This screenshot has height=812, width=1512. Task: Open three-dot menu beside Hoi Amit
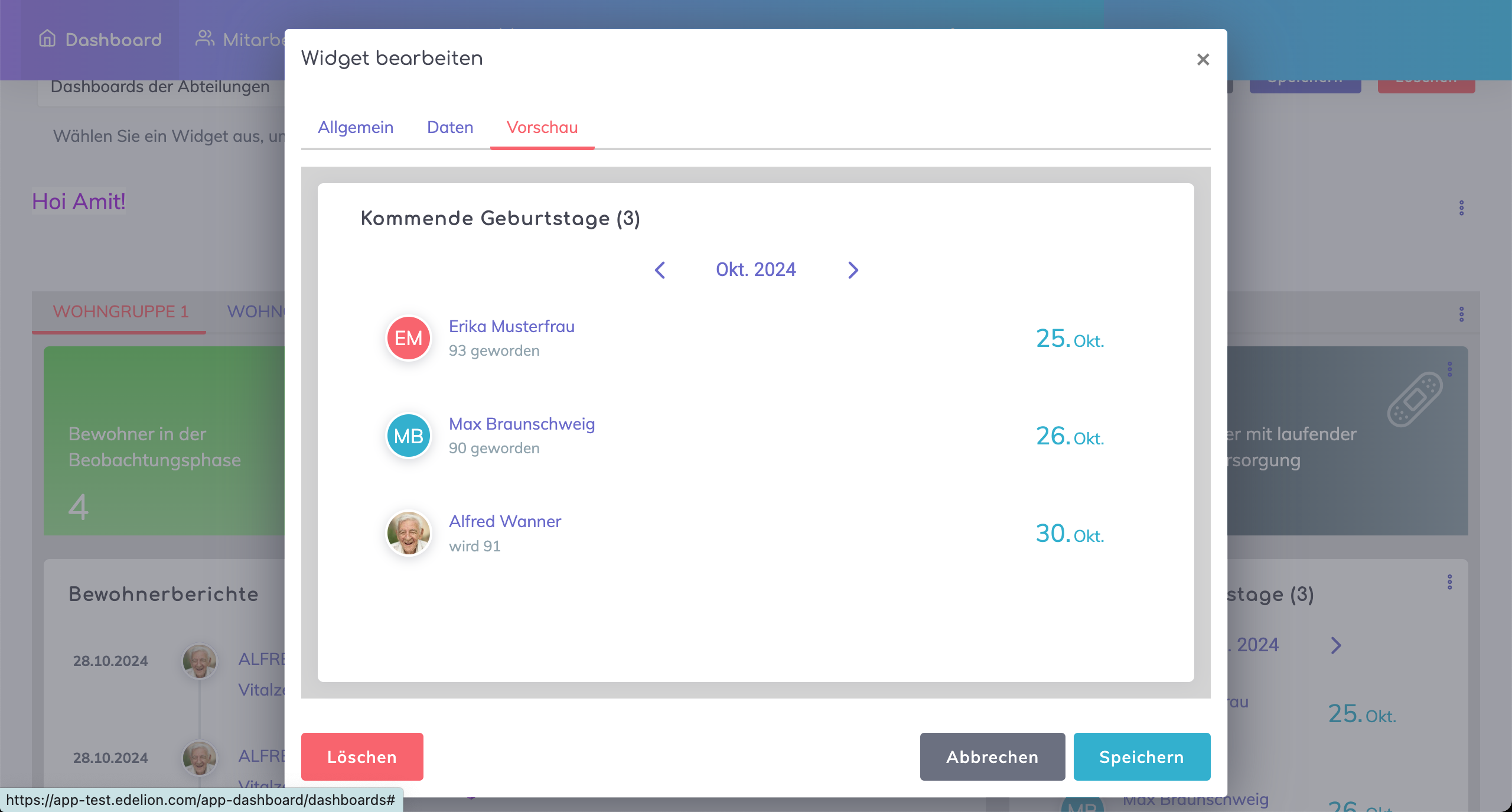pyautogui.click(x=1461, y=208)
